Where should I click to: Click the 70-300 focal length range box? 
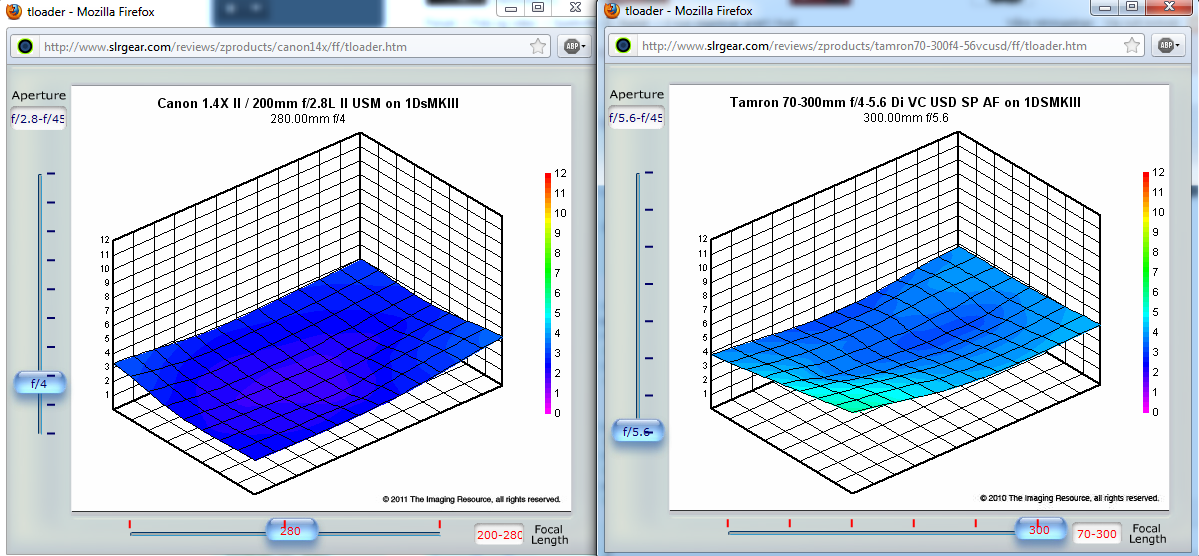click(x=1097, y=534)
